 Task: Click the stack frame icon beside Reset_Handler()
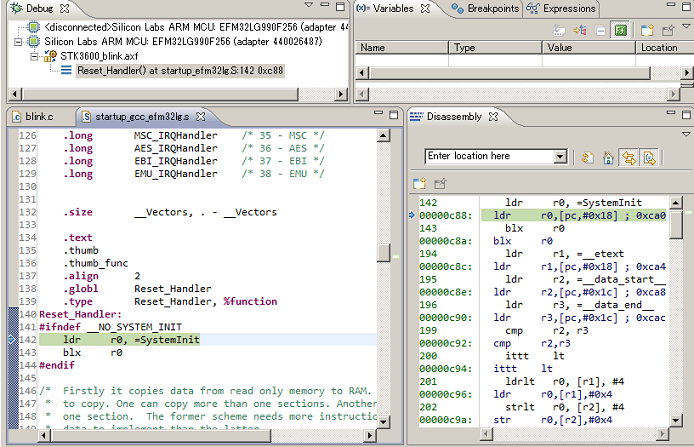tap(66, 70)
